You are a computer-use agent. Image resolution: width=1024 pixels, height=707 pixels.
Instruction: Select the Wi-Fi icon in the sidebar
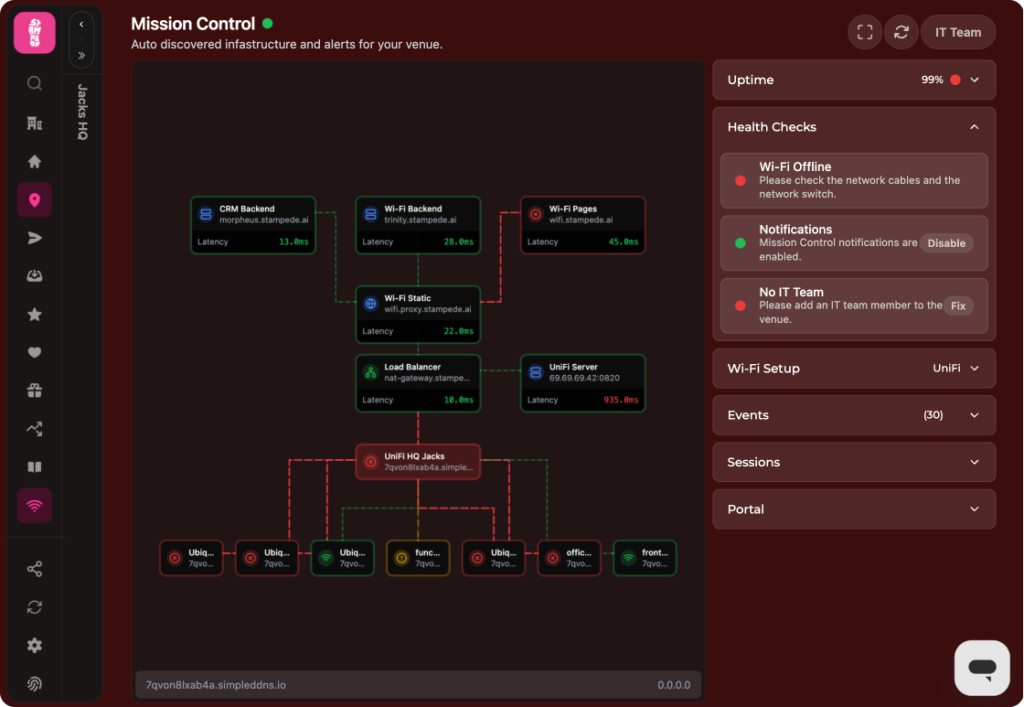[x=35, y=505]
